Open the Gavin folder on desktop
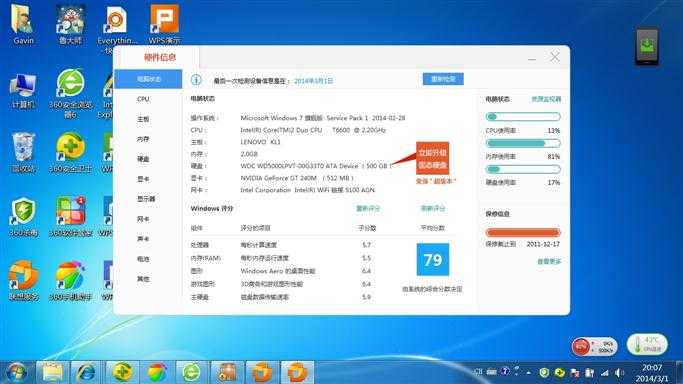683x384 pixels. coord(23,24)
